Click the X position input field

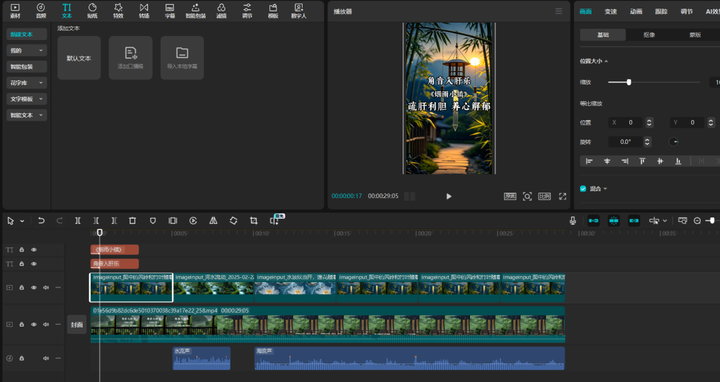point(625,123)
